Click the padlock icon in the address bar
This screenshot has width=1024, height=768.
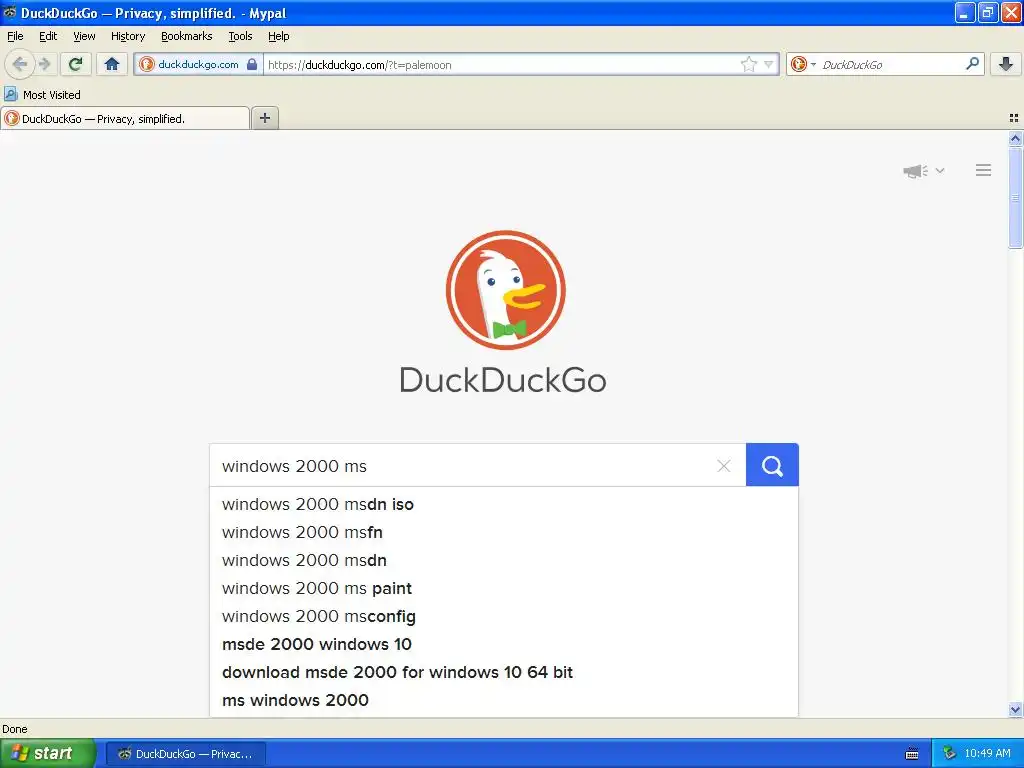pos(252,64)
